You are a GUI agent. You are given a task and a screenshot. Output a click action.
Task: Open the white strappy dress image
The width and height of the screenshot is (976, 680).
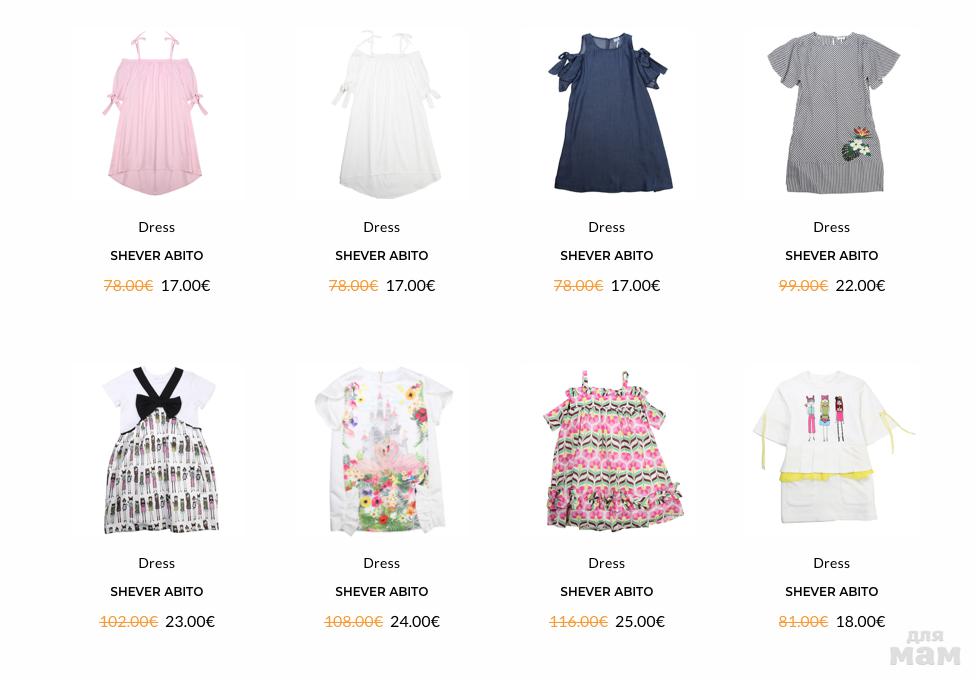tap(387, 113)
